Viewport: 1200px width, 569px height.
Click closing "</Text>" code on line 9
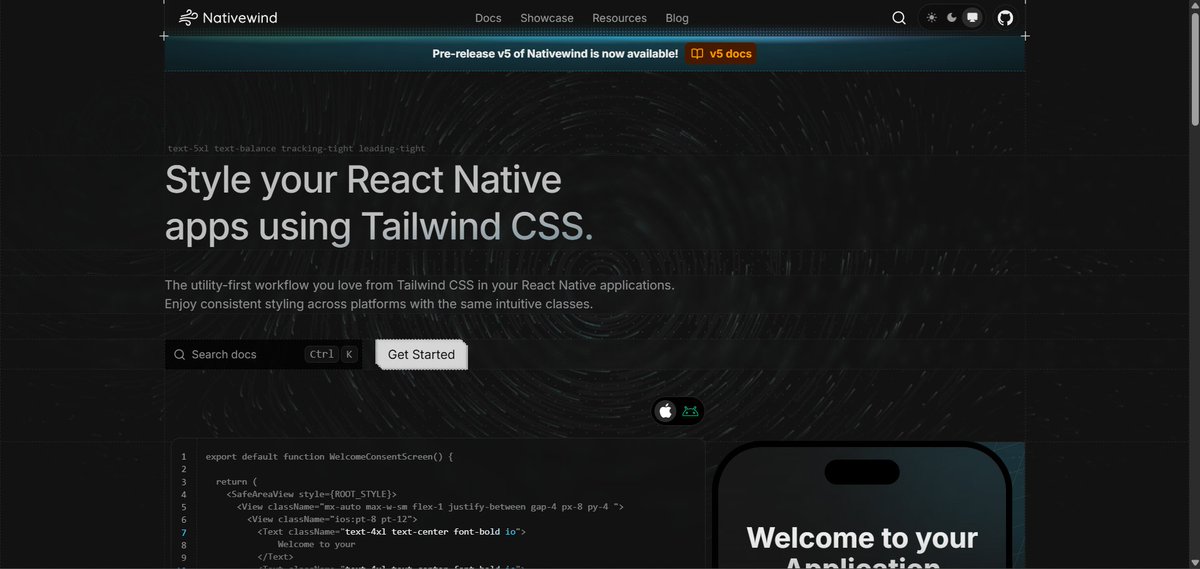[275, 557]
